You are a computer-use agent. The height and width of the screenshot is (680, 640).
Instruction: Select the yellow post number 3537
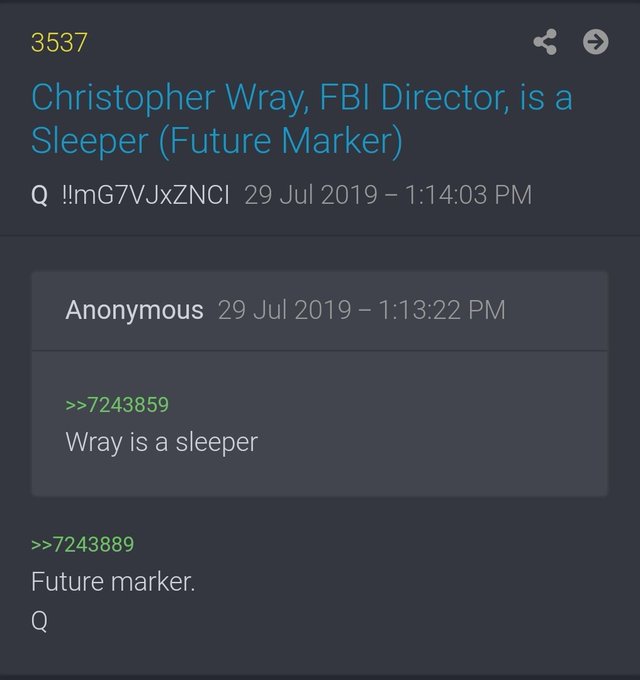(59, 42)
